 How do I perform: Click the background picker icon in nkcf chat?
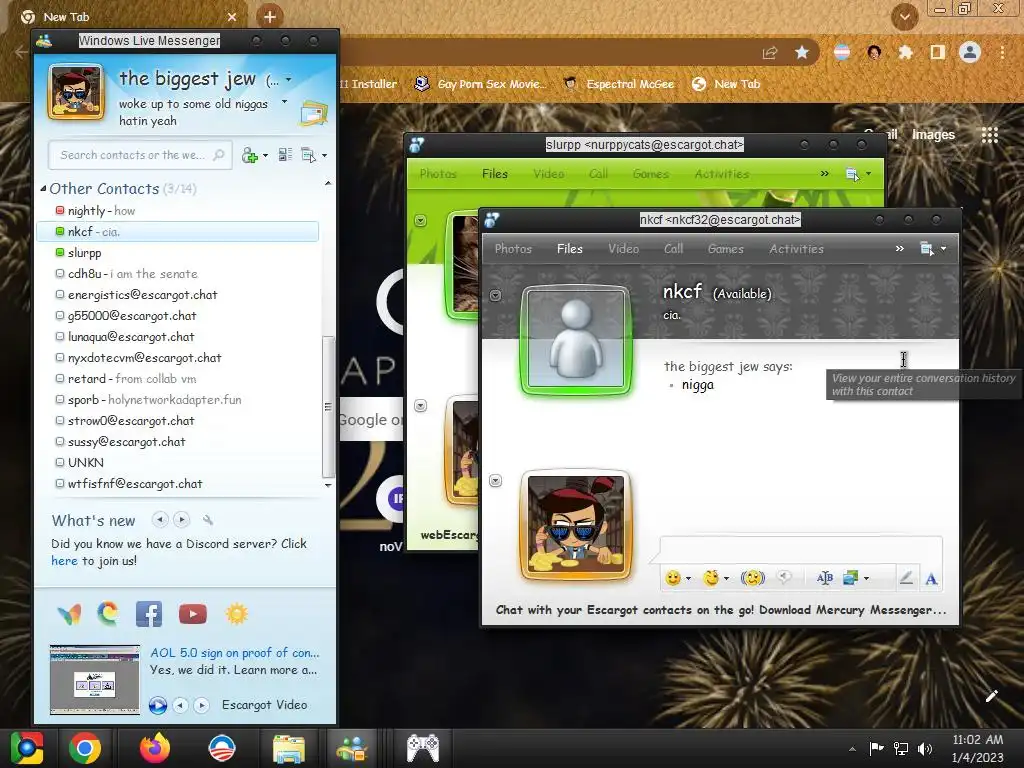tap(850, 577)
